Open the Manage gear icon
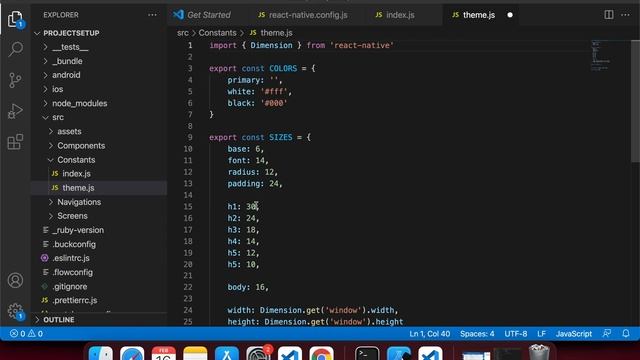Image resolution: width=640 pixels, height=360 pixels. pyautogui.click(x=15, y=311)
